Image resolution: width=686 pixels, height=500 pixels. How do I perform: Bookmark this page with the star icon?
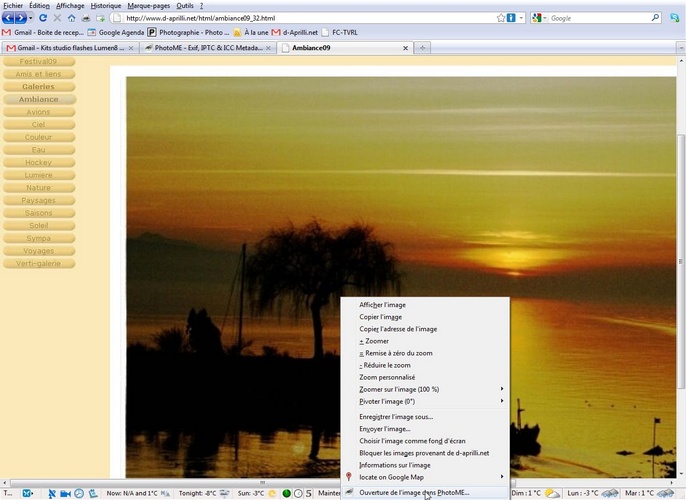[501, 18]
